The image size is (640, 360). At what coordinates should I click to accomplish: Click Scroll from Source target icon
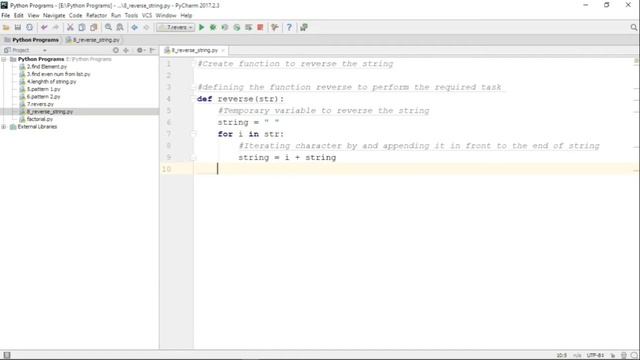point(116,50)
